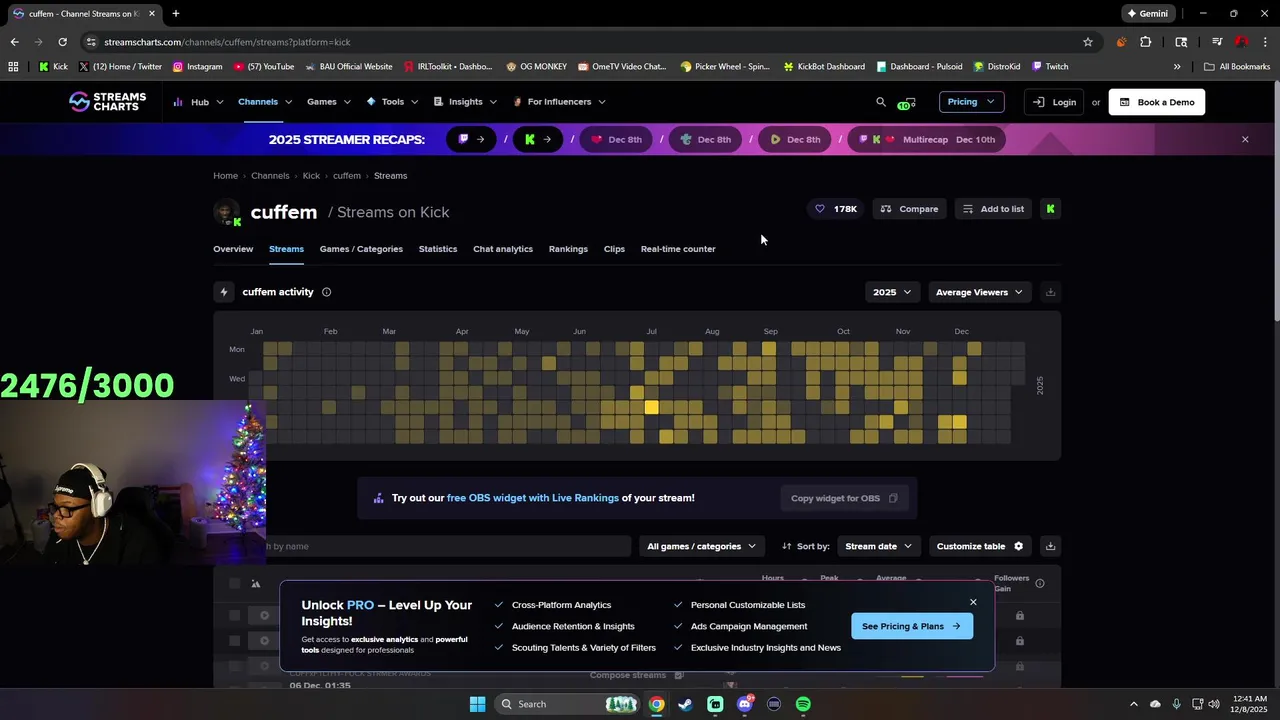Viewport: 1280px width, 720px height.
Task: Click the Compare button
Action: coord(910,209)
